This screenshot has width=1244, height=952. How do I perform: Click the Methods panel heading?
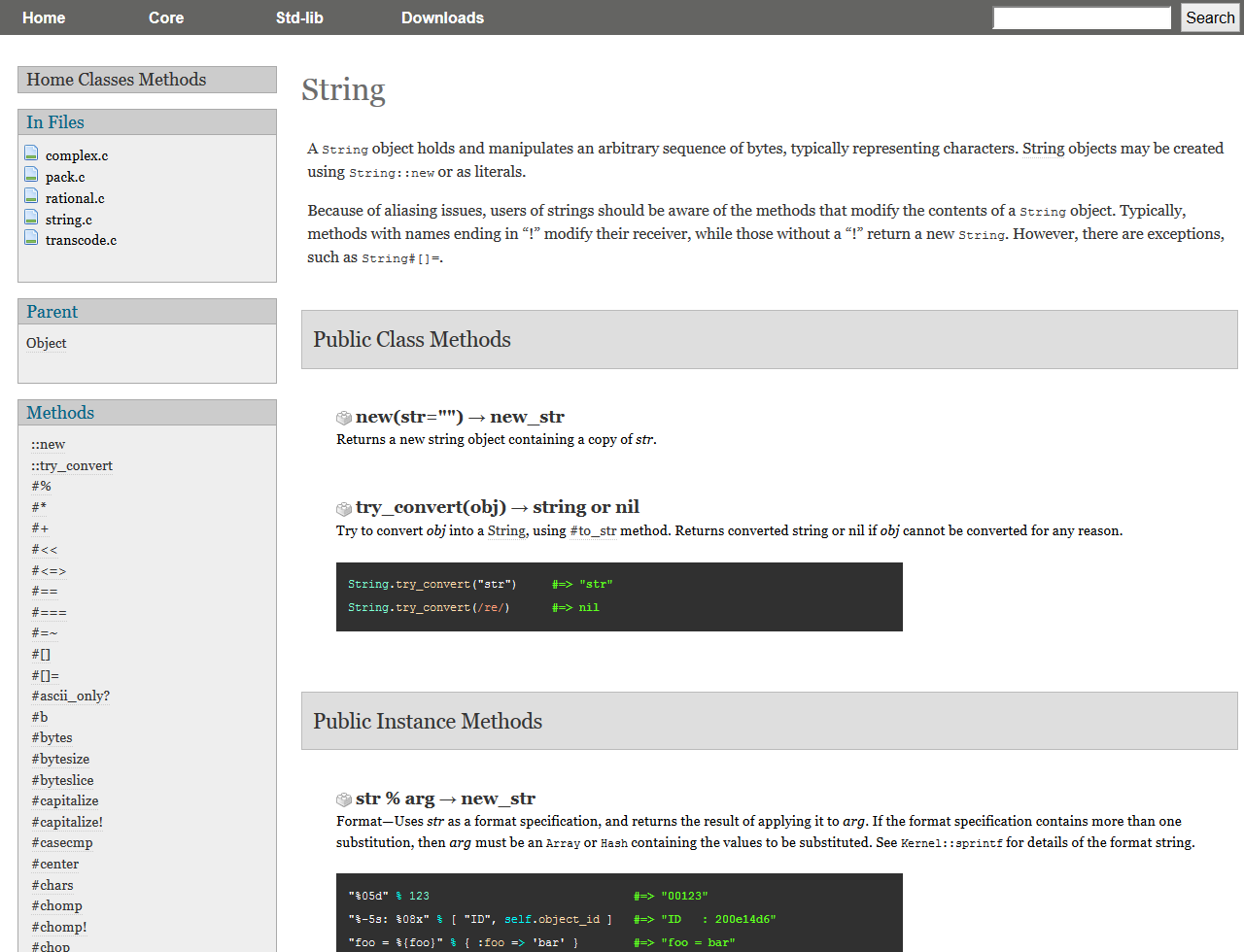coord(147,413)
